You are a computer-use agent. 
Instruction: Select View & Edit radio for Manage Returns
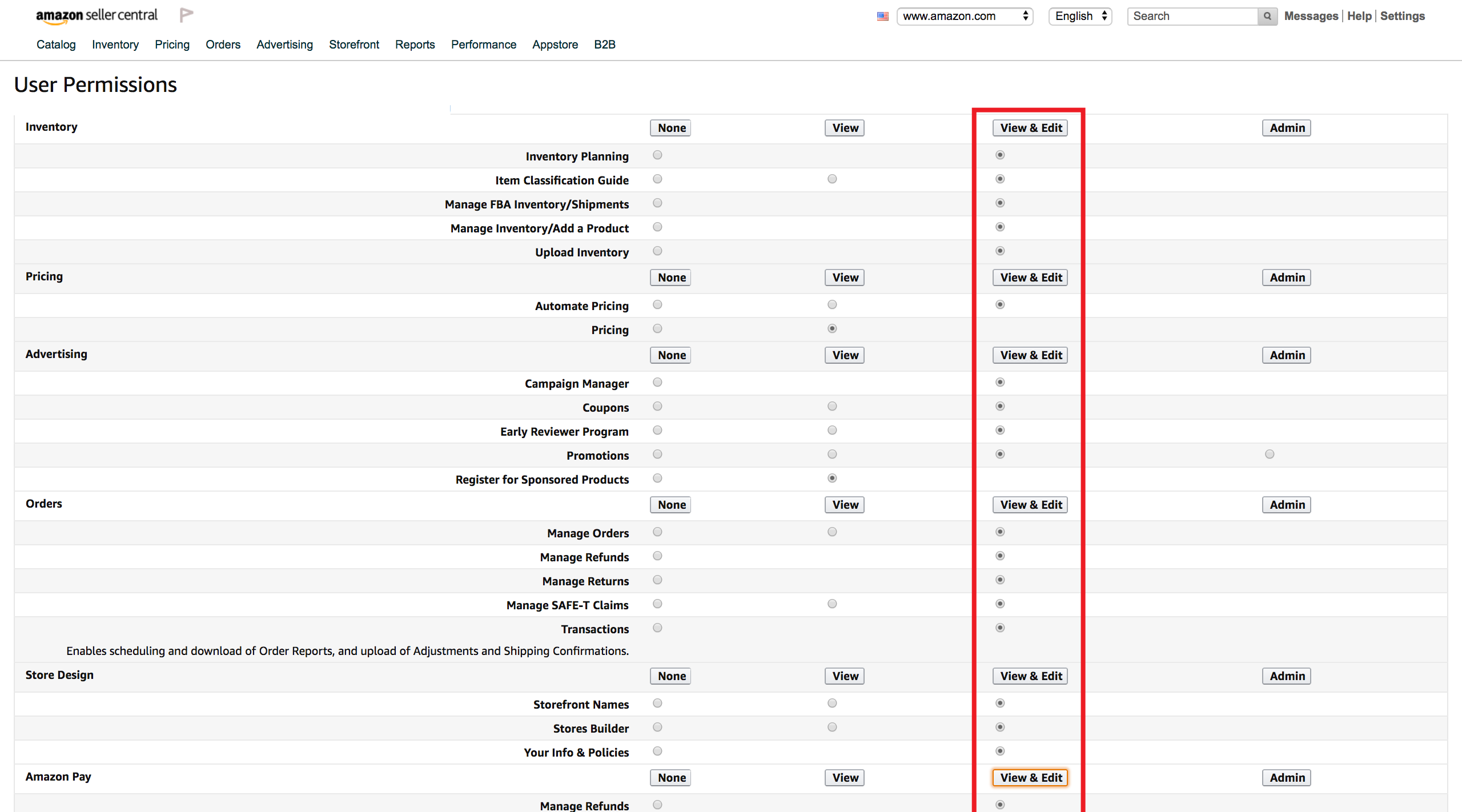(1000, 580)
